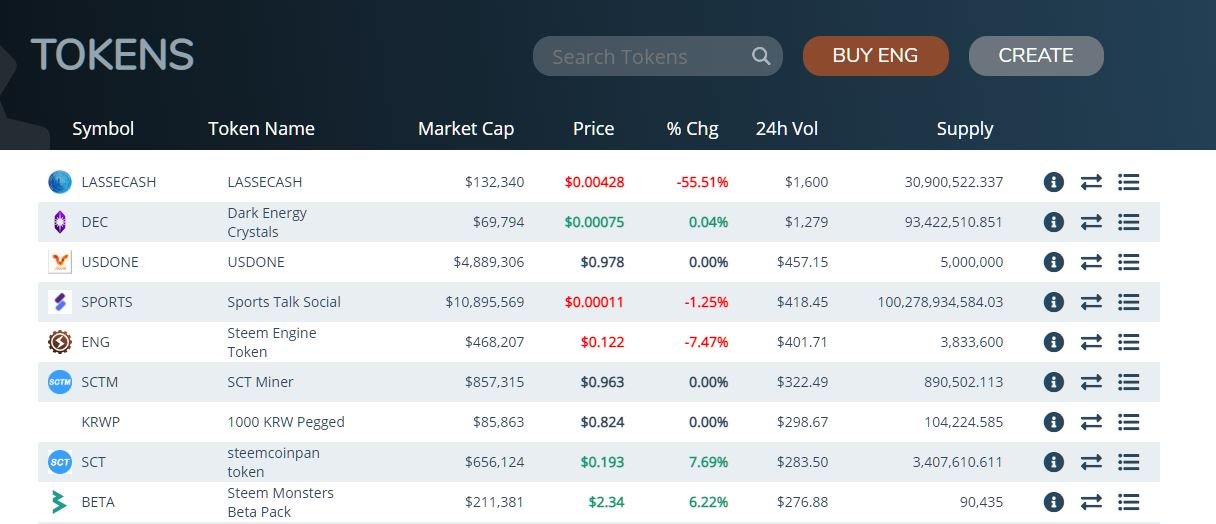Image resolution: width=1216 pixels, height=524 pixels.
Task: Sort by 24h Vol column header
Action: (787, 128)
